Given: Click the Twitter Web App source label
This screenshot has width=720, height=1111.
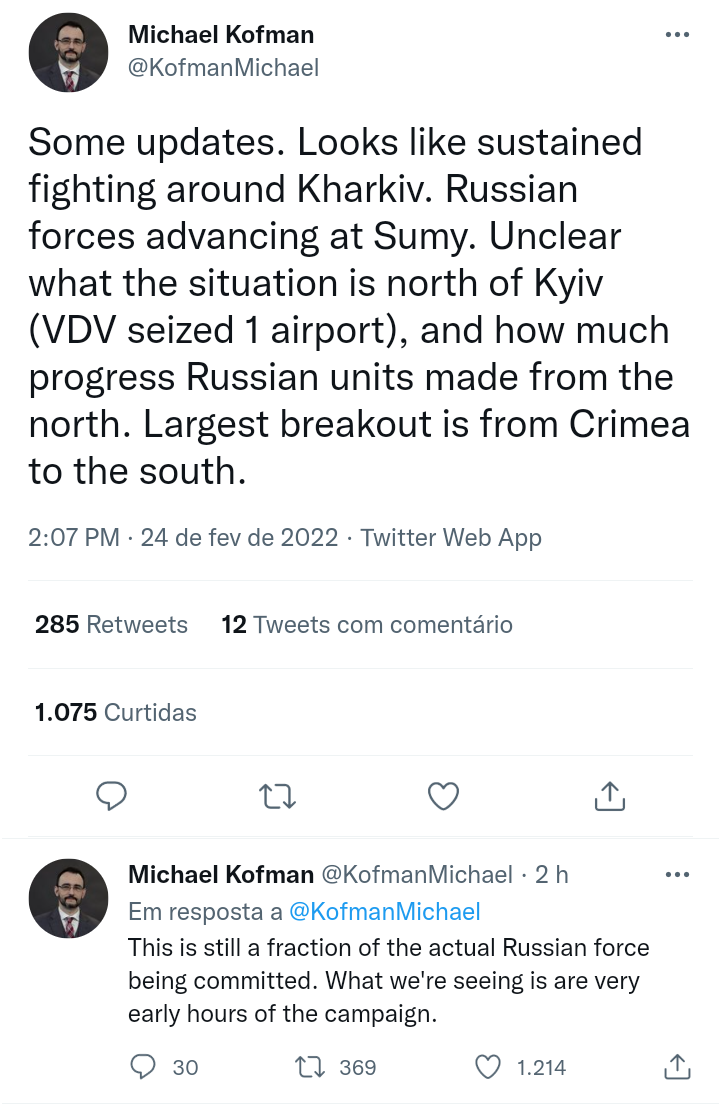Looking at the screenshot, I should [x=451, y=538].
